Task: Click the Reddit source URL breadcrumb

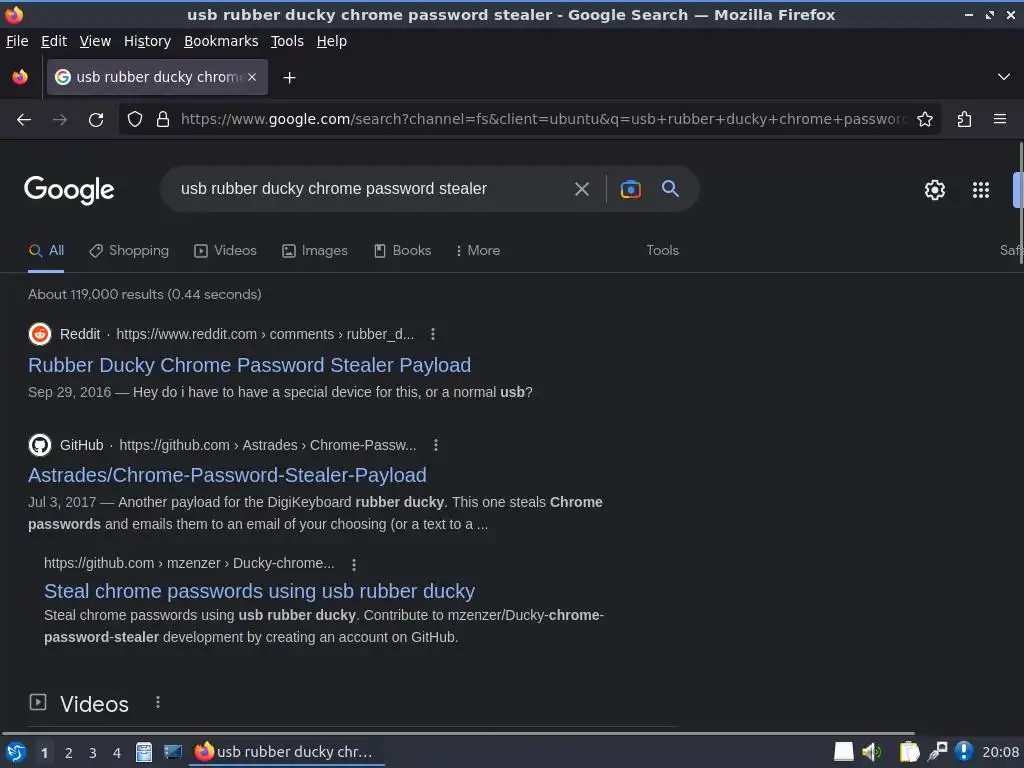Action: 265,334
